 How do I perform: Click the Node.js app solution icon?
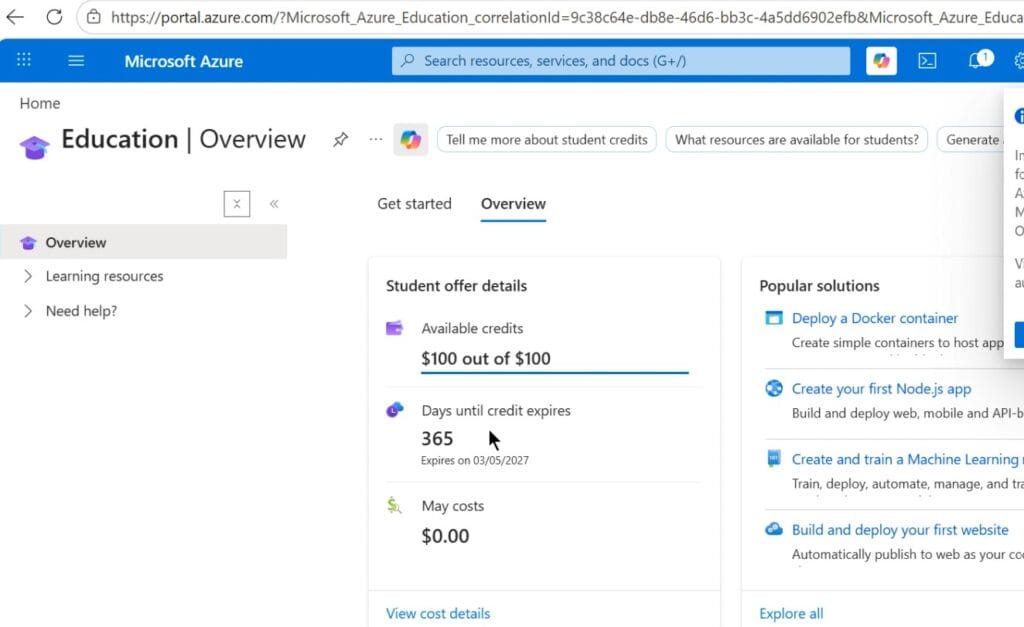pos(774,389)
